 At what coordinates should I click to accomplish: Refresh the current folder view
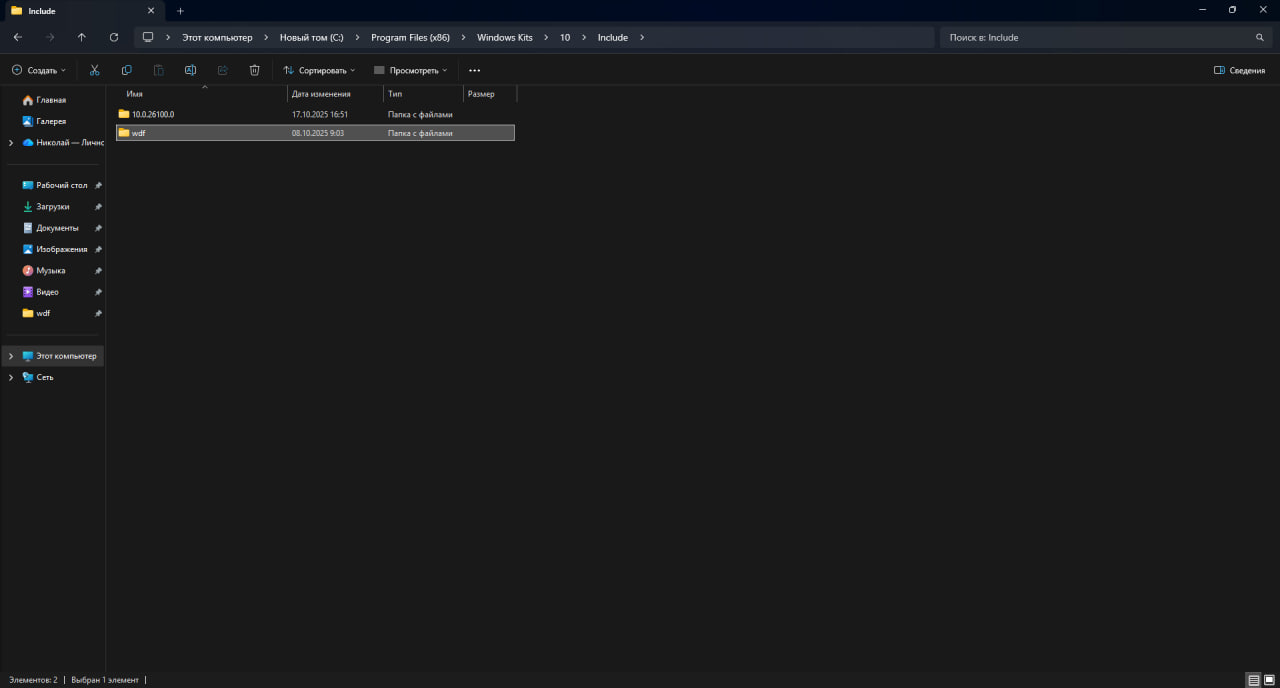pos(113,37)
